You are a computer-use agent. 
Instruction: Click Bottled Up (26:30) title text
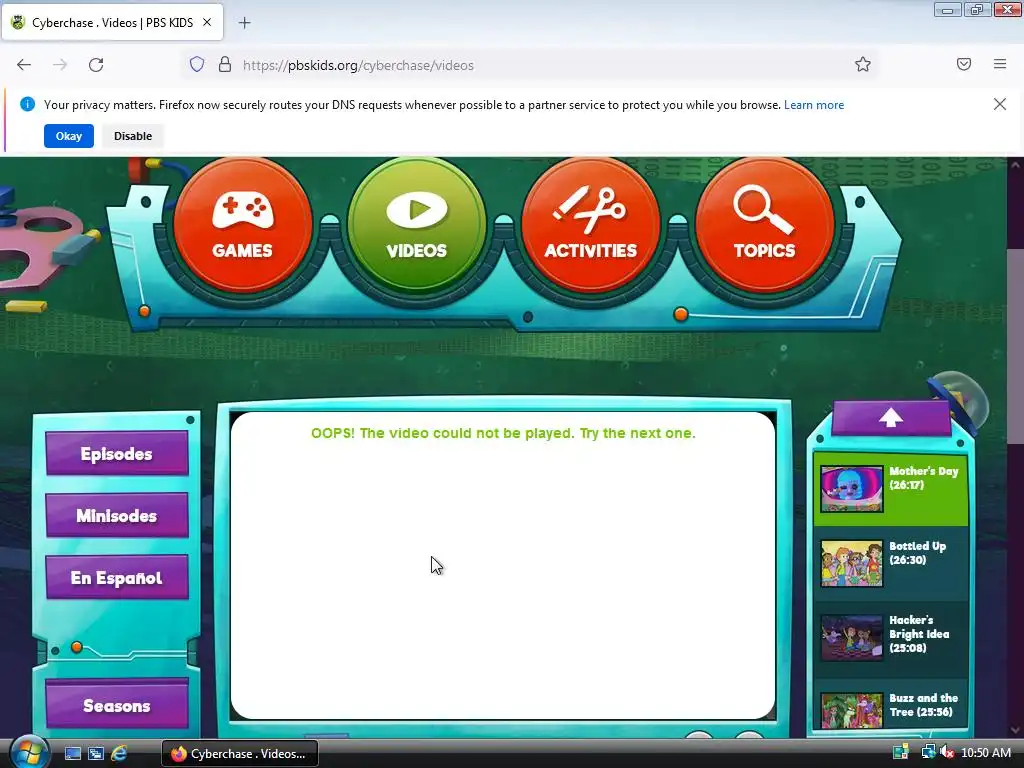(x=918, y=553)
